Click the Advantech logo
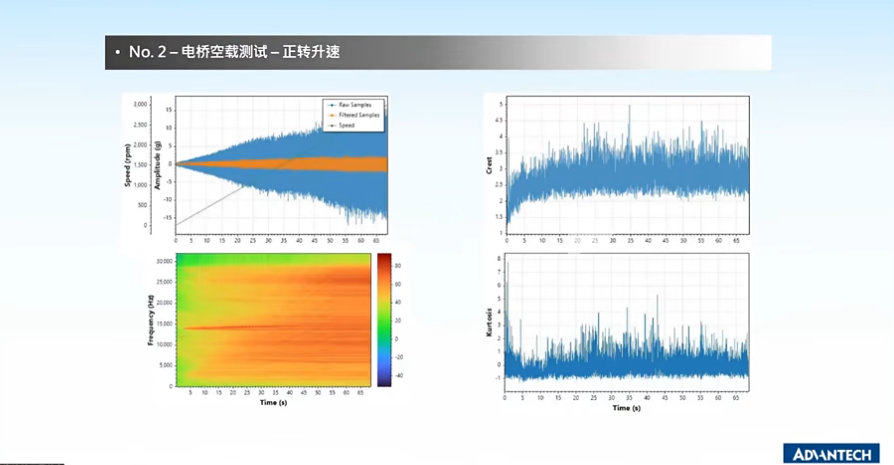This screenshot has height=465, width=894. pos(832,454)
